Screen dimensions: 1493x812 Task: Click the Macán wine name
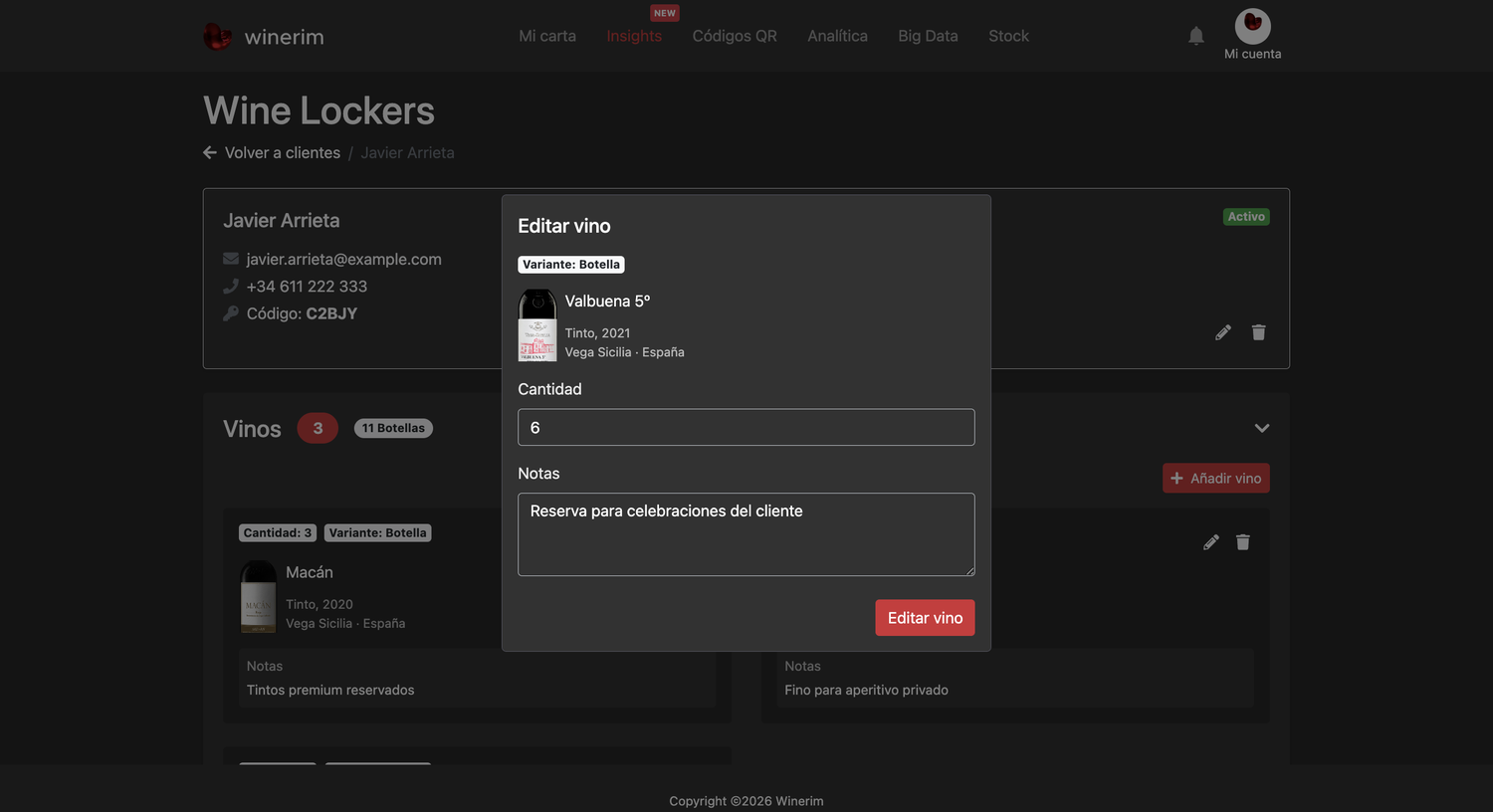point(310,572)
